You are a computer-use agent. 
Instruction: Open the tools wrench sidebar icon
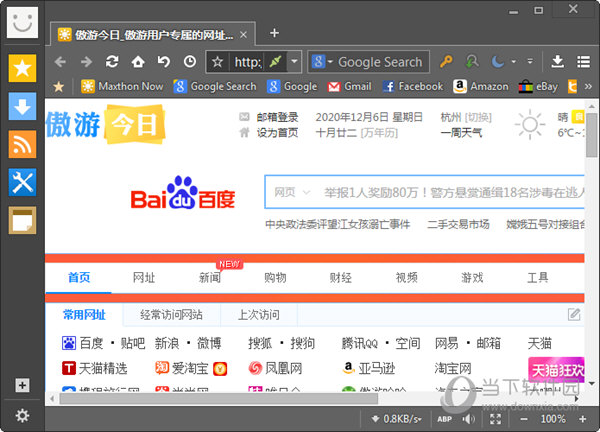(x=22, y=182)
